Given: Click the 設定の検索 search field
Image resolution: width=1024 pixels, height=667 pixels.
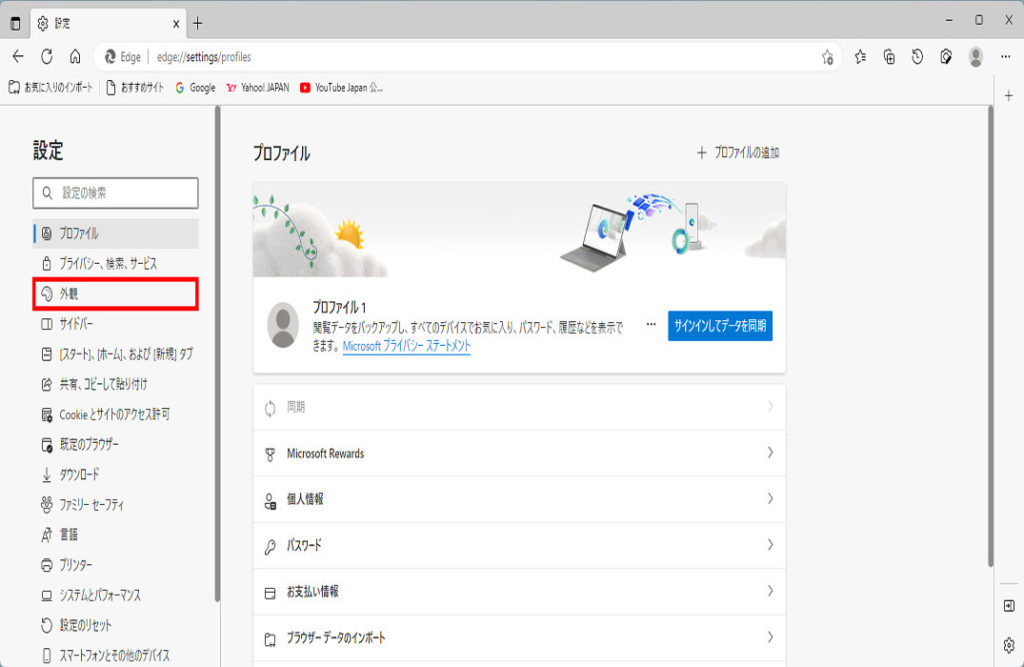Looking at the screenshot, I should coord(116,193).
